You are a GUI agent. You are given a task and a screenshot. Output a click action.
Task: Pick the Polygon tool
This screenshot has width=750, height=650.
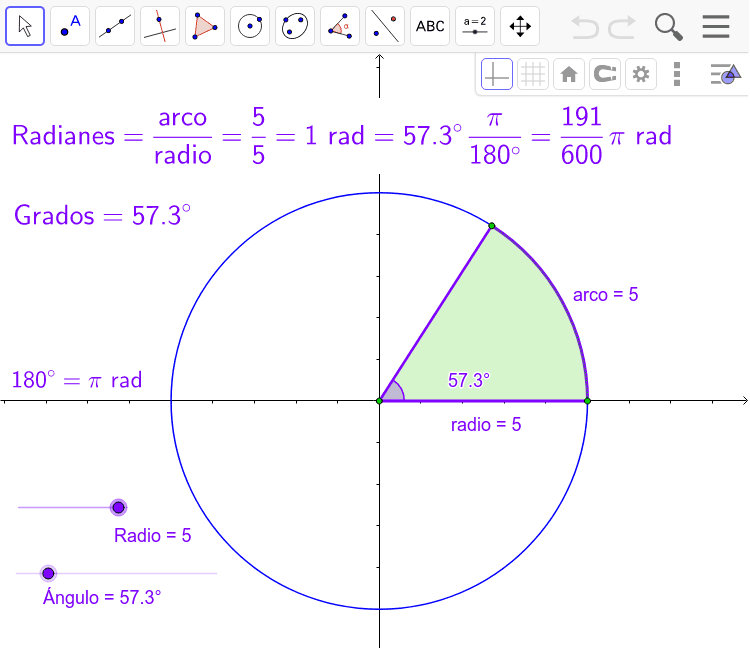205,26
